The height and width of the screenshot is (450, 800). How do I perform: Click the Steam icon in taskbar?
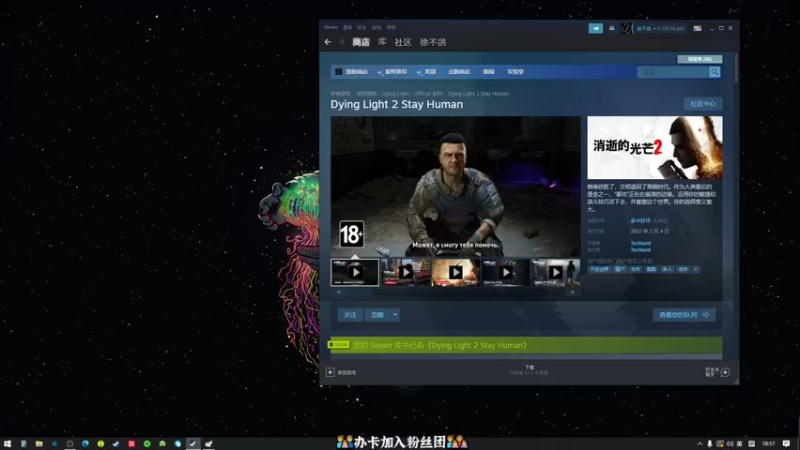[x=192, y=444]
